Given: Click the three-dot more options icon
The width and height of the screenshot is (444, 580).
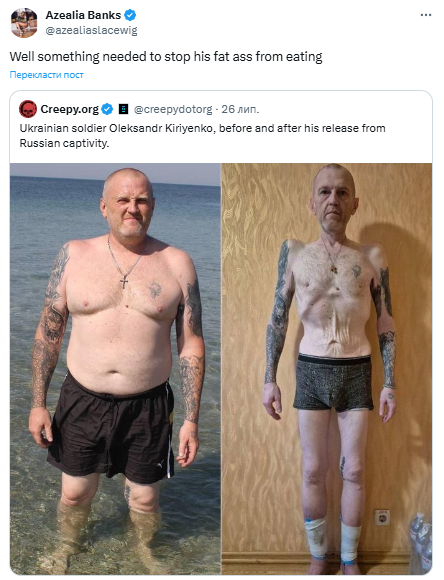Looking at the screenshot, I should pos(426,15).
